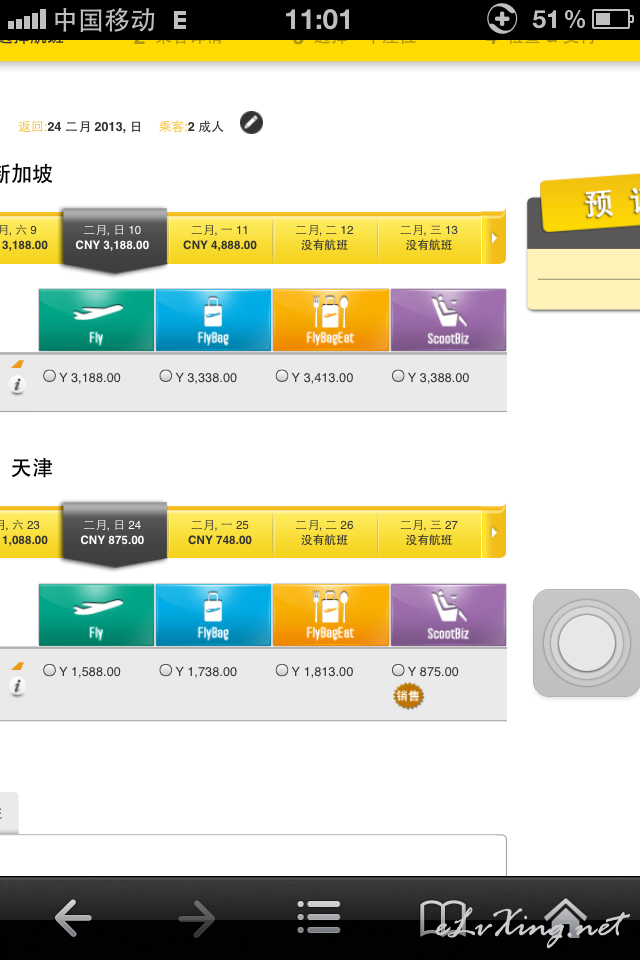Select Fly fare type for Tianjin flight
Screen dimensions: 640x960
click(x=96, y=615)
